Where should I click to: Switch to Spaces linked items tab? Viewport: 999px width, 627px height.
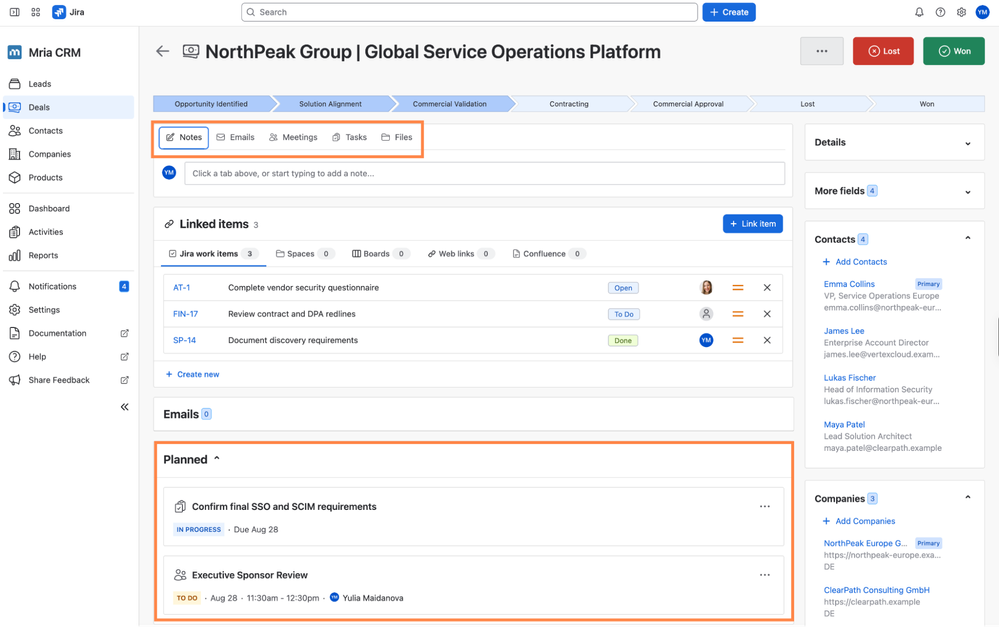click(x=305, y=254)
